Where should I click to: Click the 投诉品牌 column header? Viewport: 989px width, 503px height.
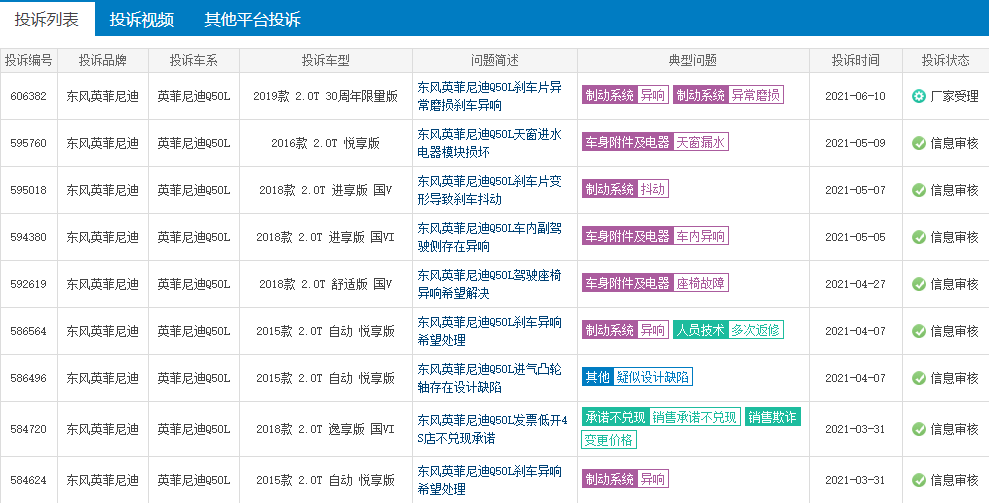point(103,61)
